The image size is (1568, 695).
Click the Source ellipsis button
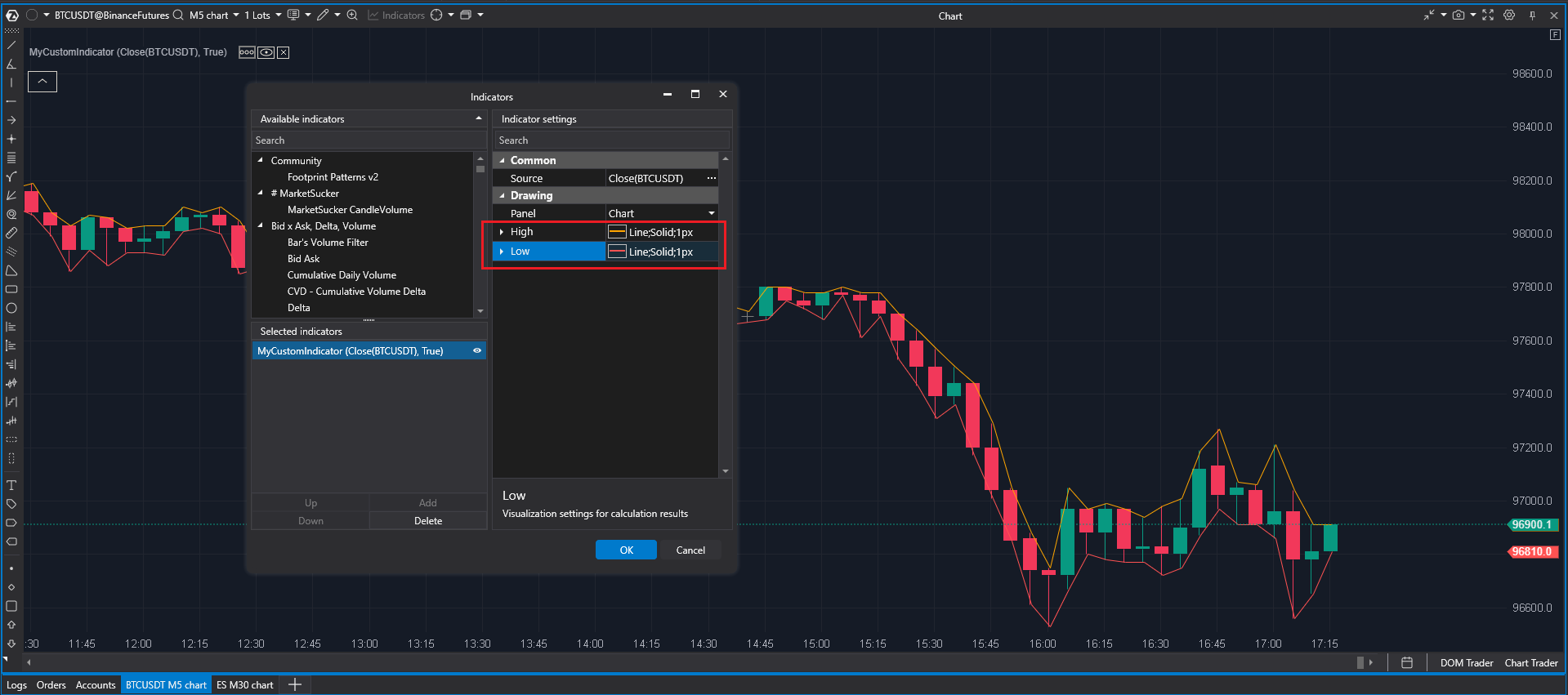711,178
